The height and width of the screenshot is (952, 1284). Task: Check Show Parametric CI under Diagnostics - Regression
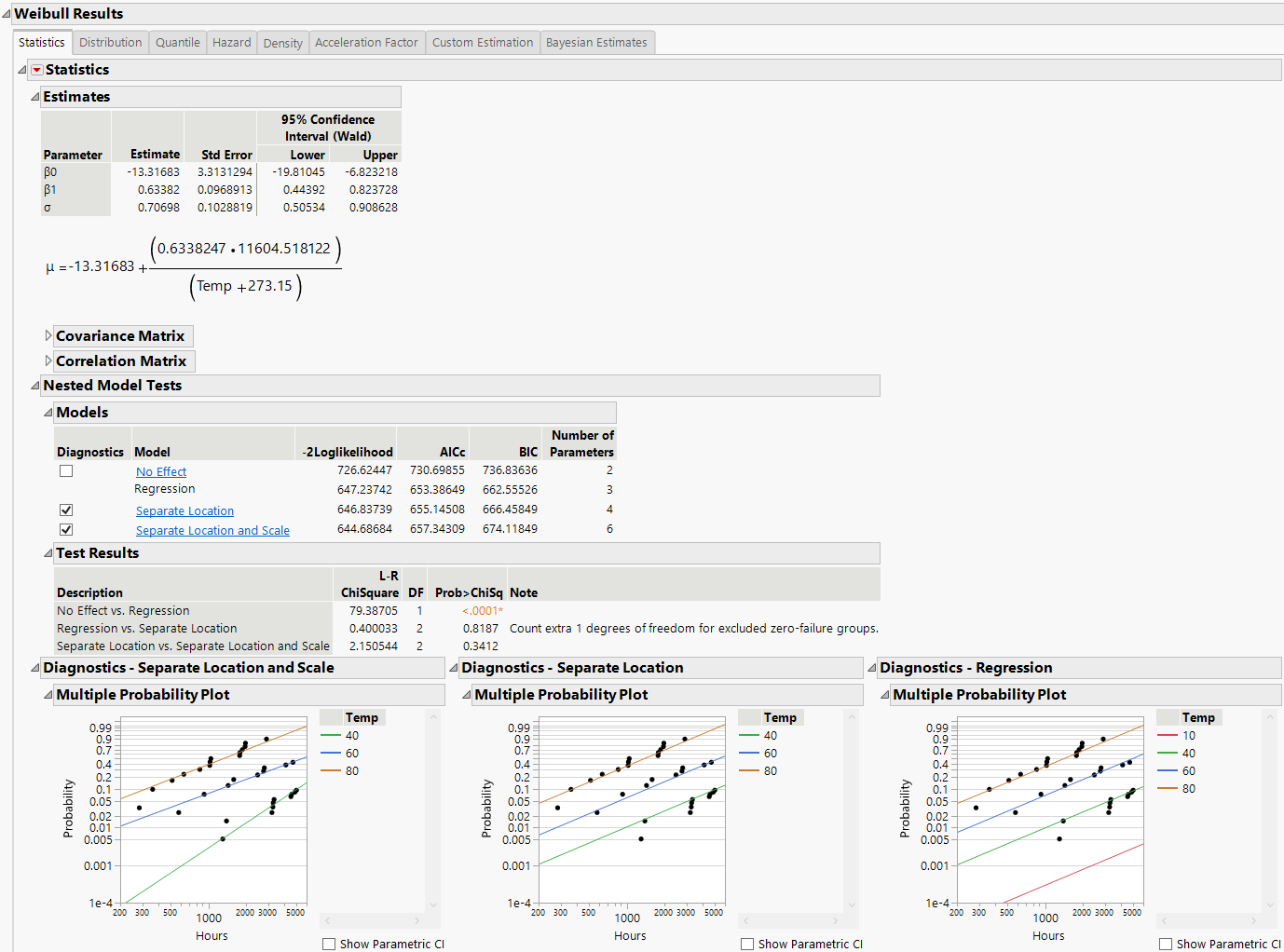click(1165, 944)
